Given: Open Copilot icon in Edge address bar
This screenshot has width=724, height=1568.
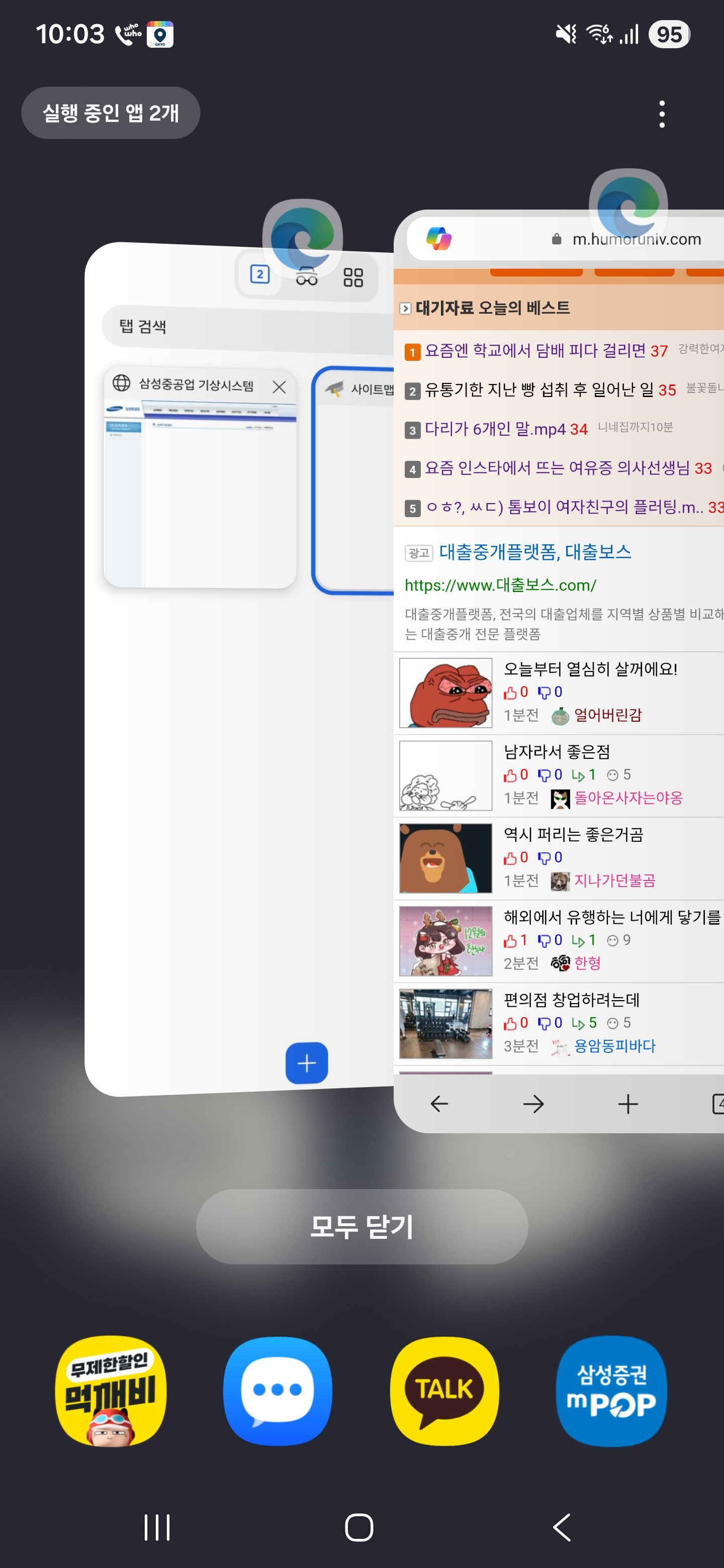Looking at the screenshot, I should 439,238.
